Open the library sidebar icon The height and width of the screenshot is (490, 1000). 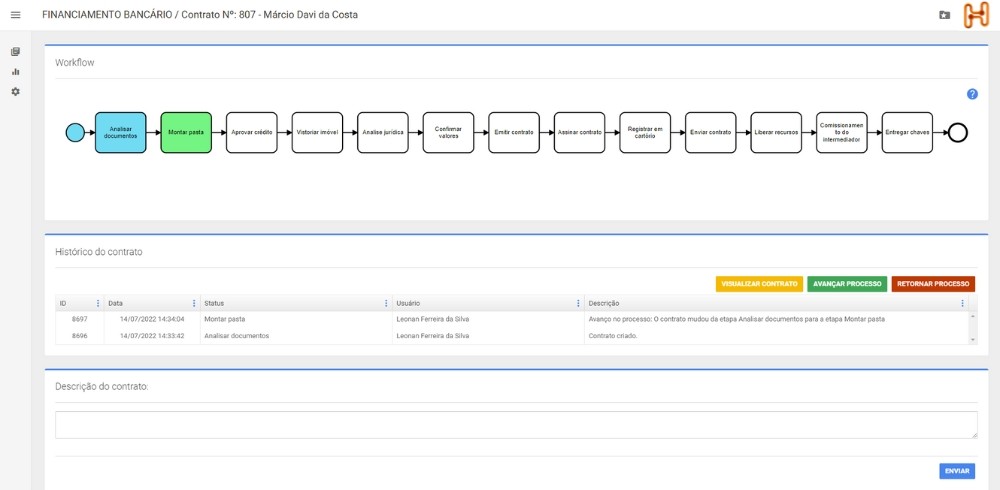click(15, 52)
